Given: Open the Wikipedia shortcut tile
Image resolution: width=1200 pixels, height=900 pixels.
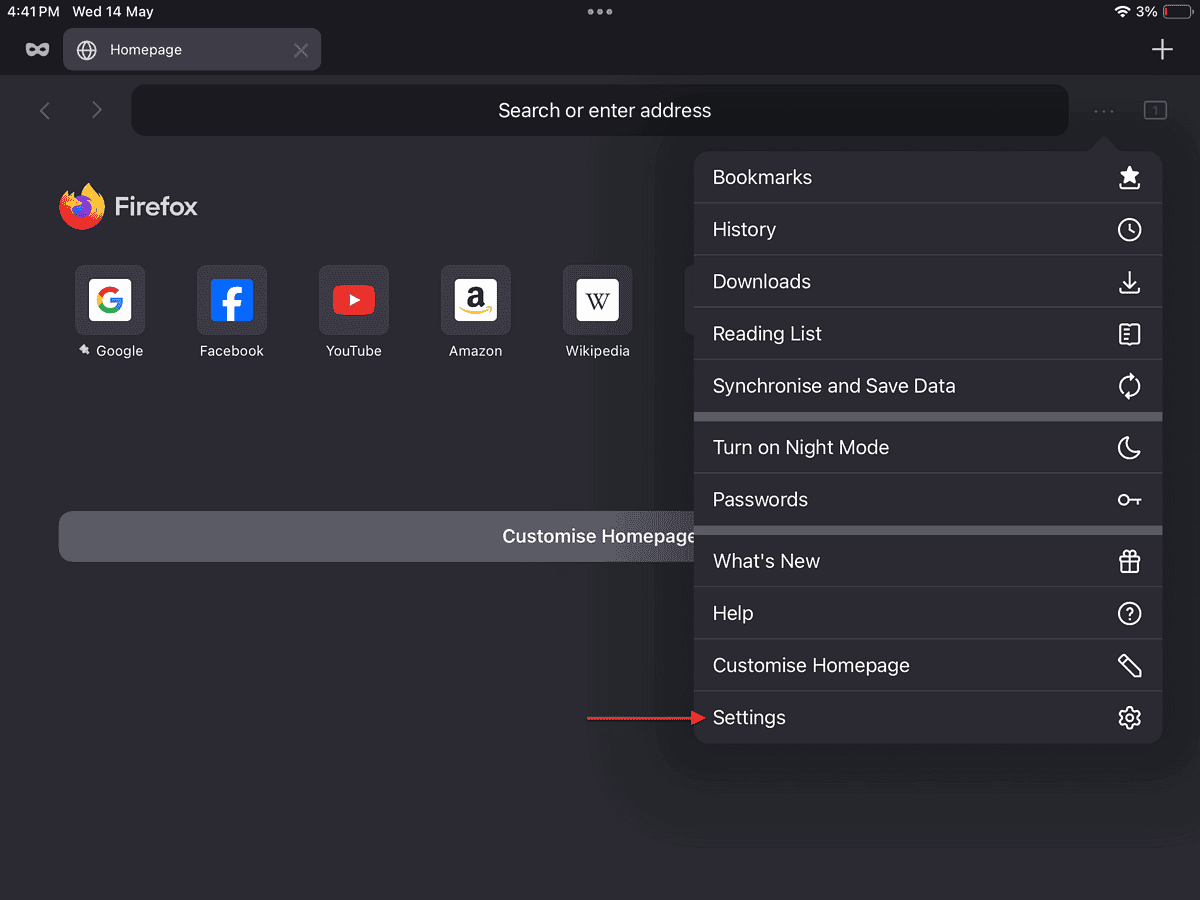Looking at the screenshot, I should [598, 300].
